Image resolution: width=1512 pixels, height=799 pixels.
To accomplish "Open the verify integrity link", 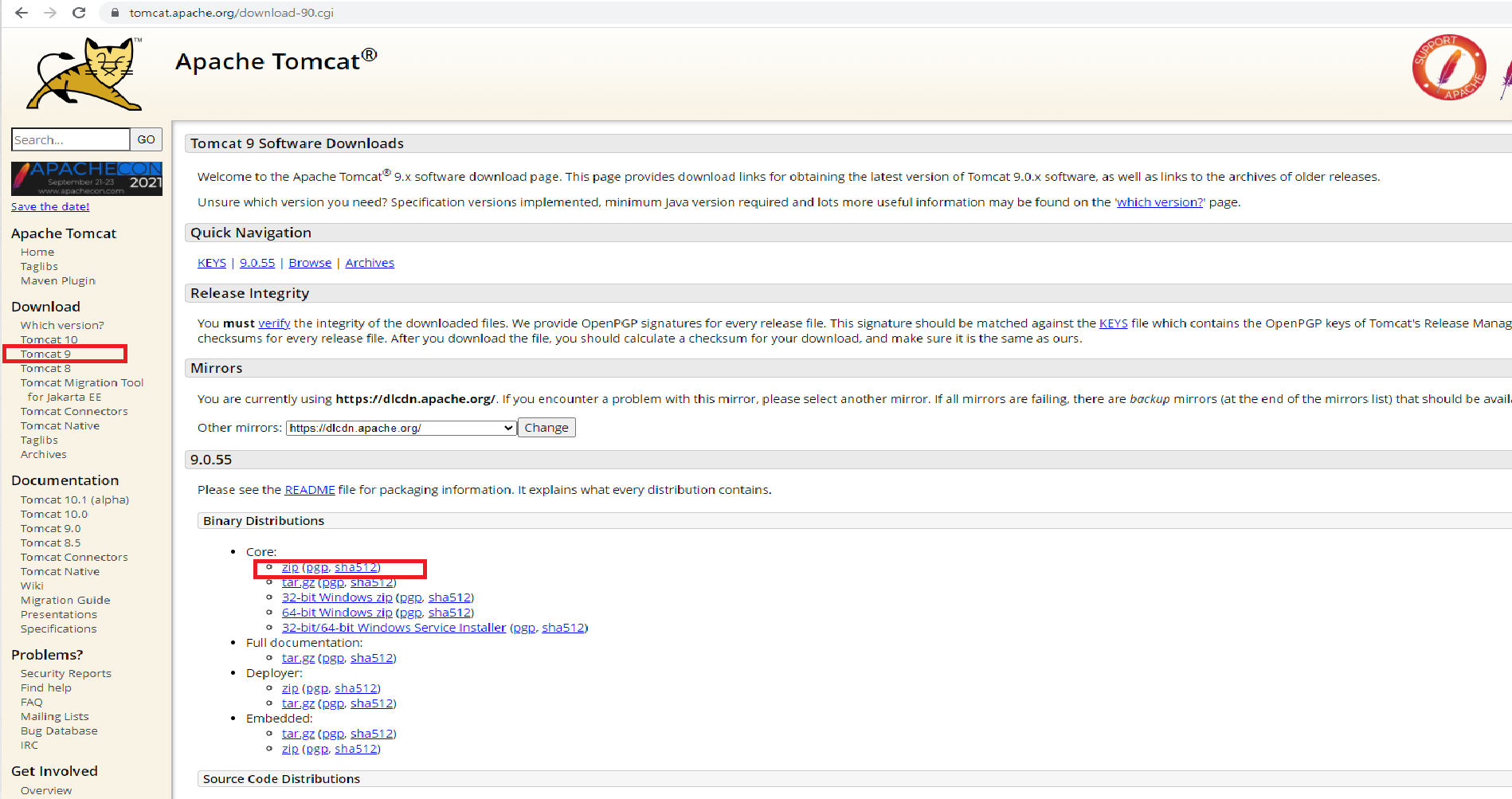I will (x=274, y=323).
